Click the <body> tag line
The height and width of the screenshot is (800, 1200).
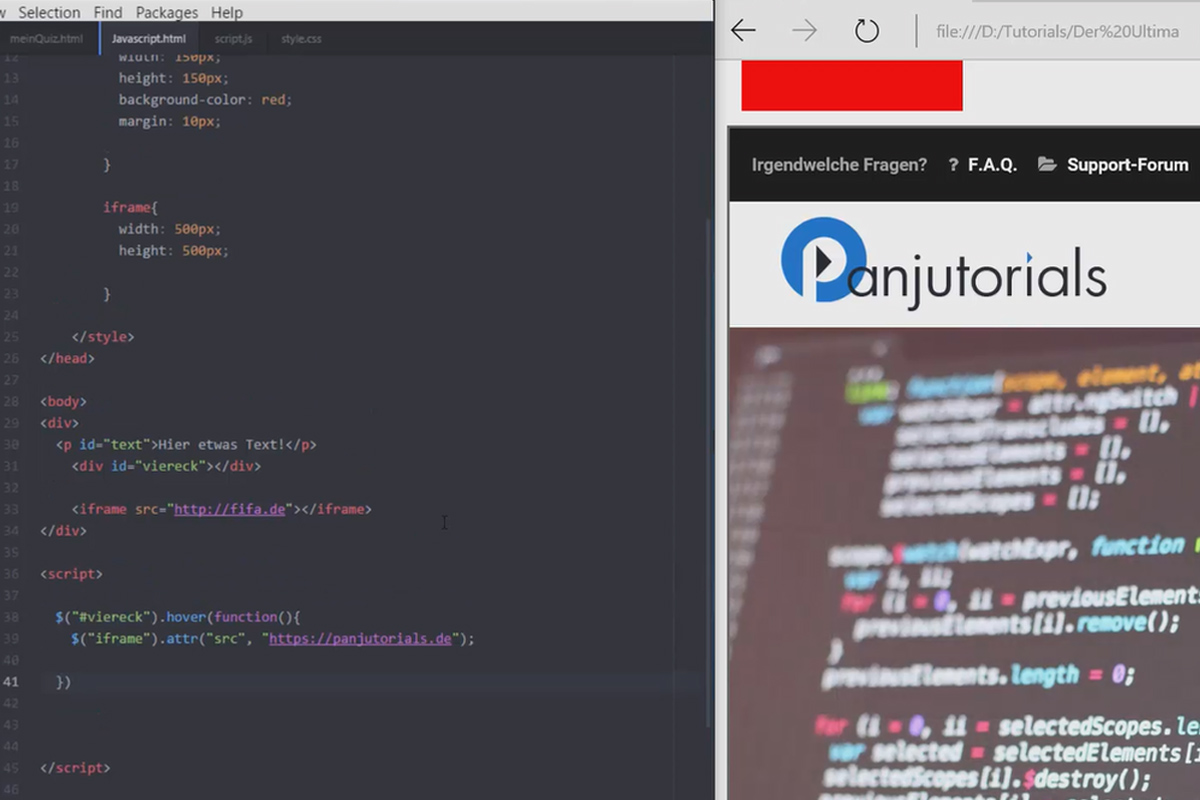pyautogui.click(x=63, y=401)
